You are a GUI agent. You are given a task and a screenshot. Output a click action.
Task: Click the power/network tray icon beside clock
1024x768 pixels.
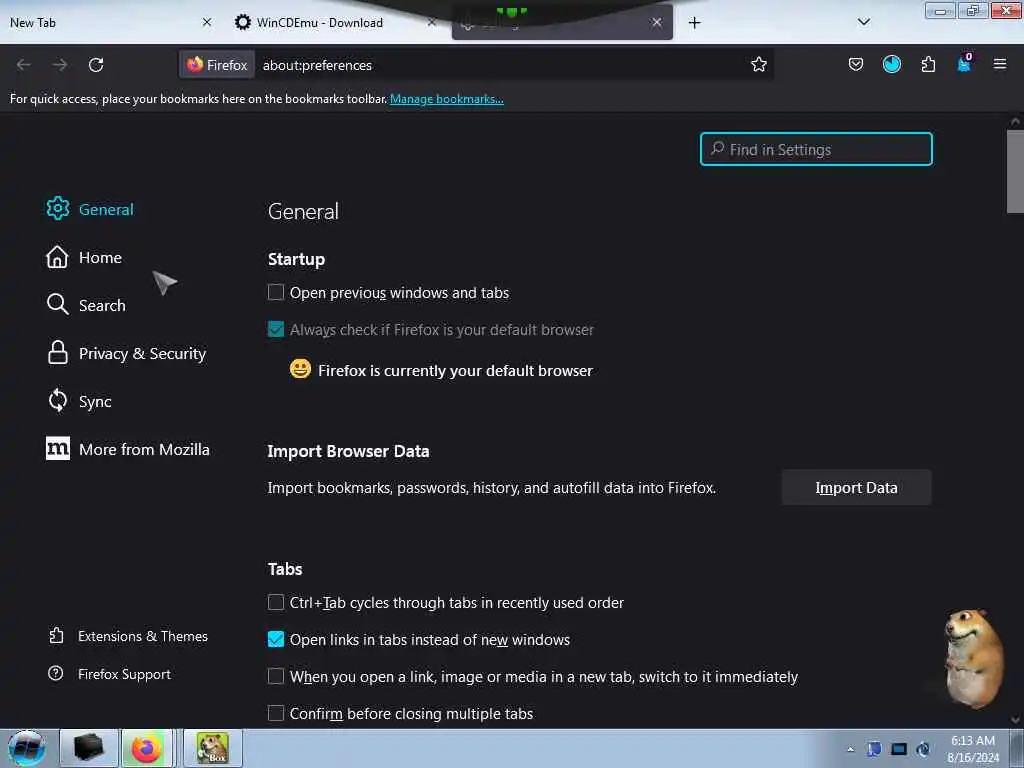click(923, 749)
